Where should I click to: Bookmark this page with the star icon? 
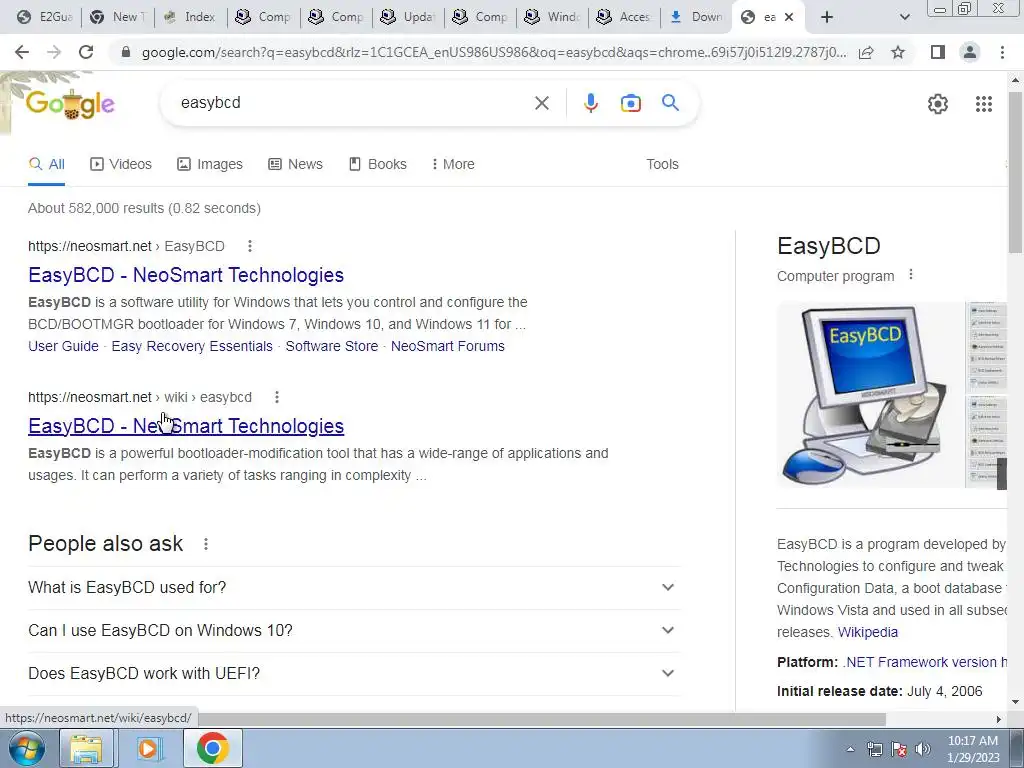pyautogui.click(x=899, y=52)
